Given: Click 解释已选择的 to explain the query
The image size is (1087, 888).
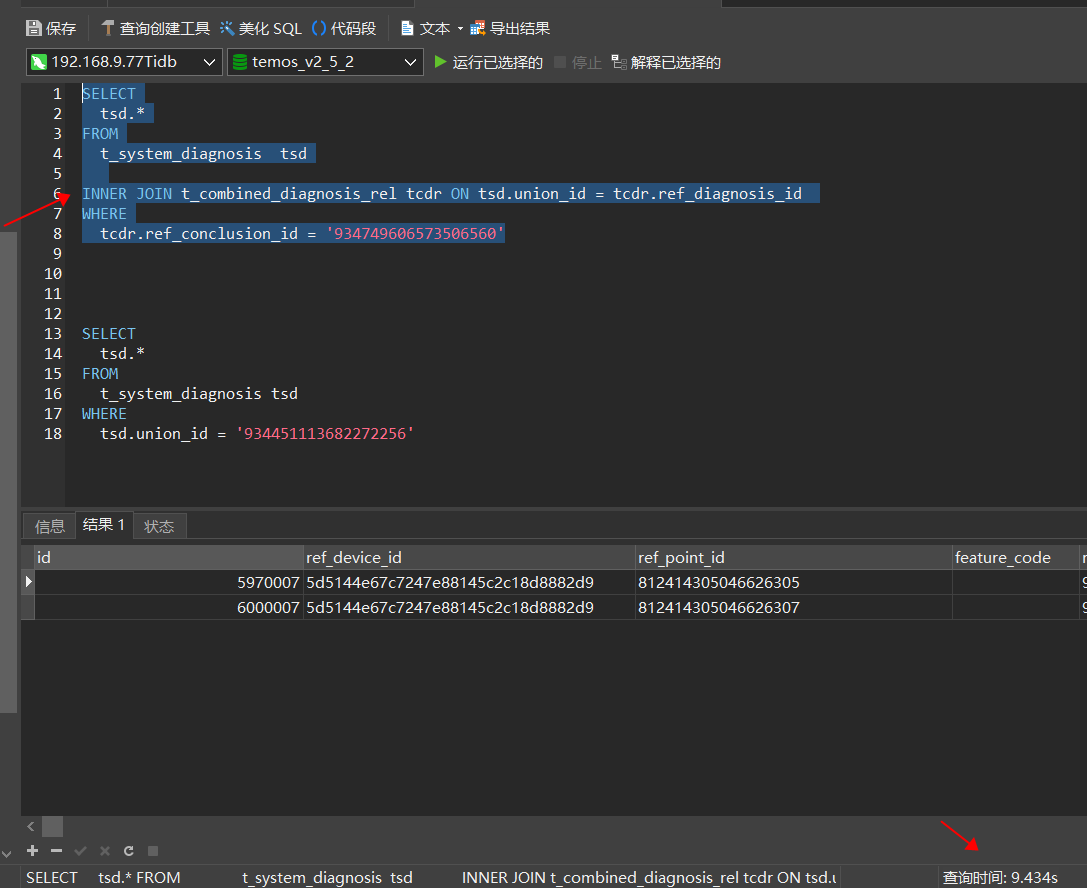Looking at the screenshot, I should coord(666,62).
